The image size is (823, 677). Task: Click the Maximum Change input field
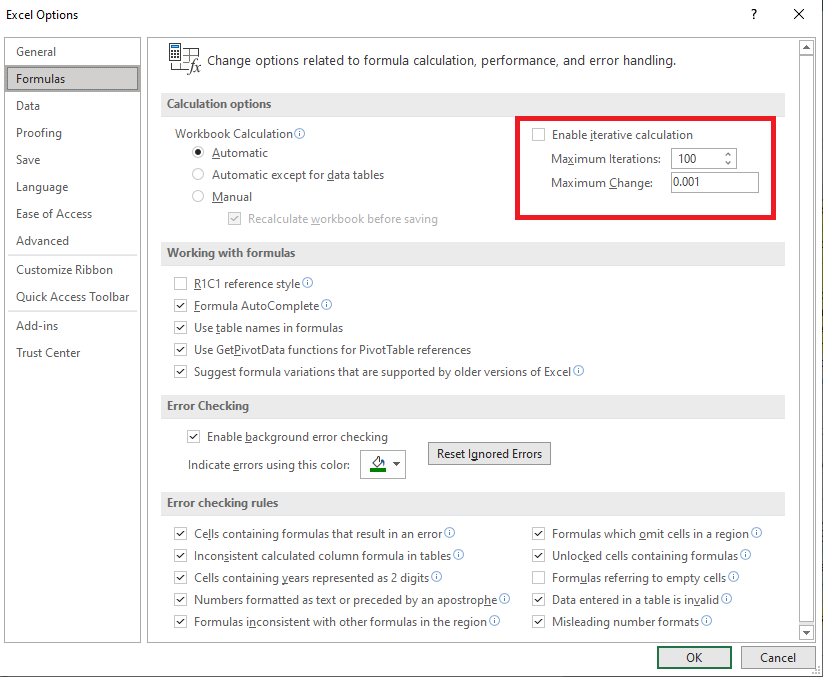[714, 183]
